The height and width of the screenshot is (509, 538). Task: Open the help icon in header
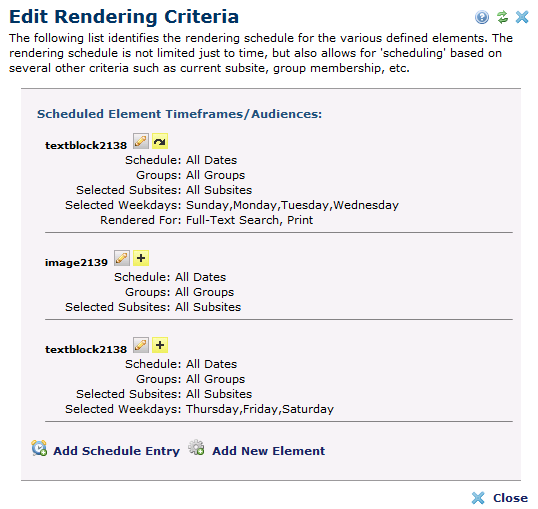(482, 17)
